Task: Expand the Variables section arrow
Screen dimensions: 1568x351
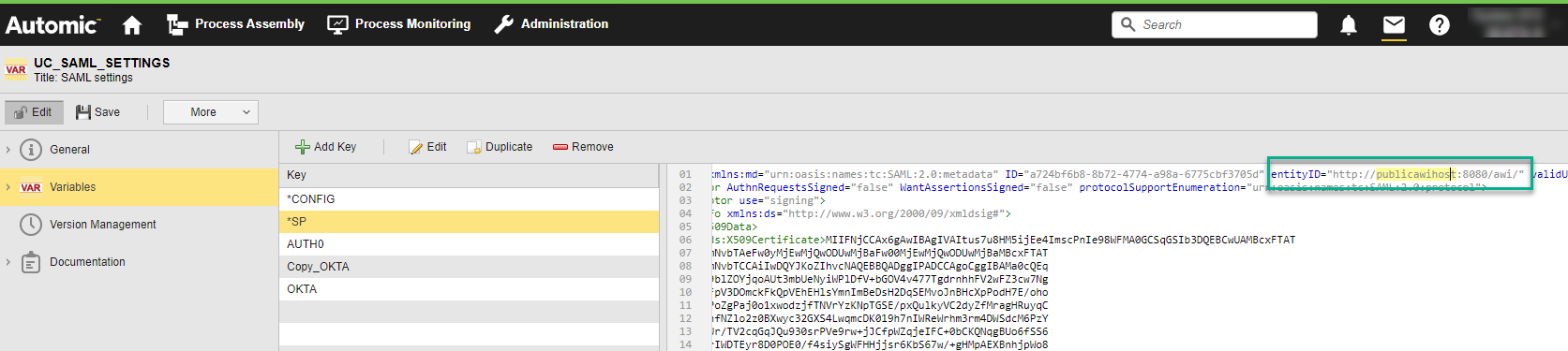Action: tap(8, 187)
